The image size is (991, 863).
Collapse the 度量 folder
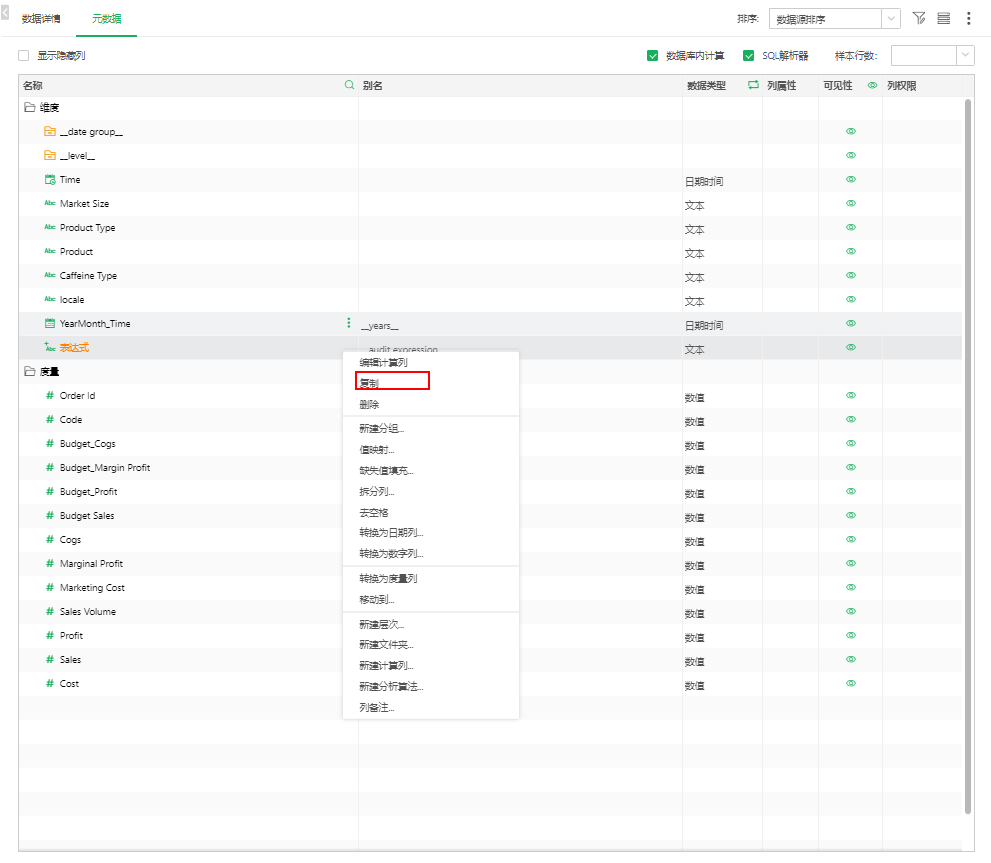coord(30,372)
